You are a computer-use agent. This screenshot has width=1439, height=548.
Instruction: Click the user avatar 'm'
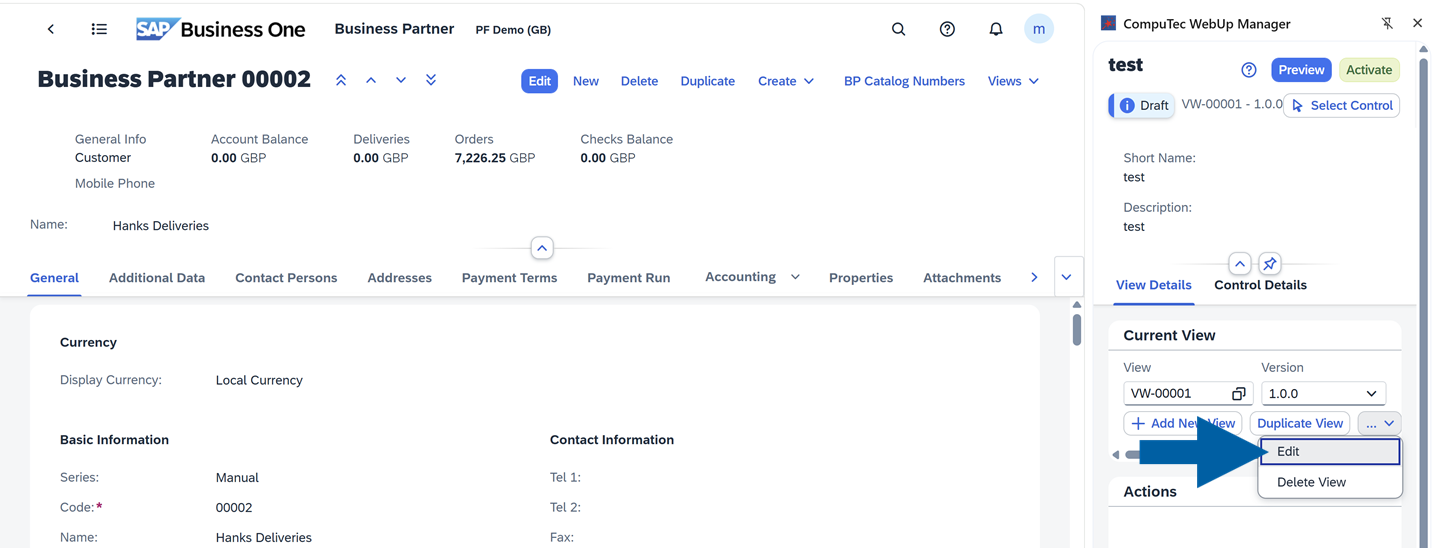coord(1039,29)
